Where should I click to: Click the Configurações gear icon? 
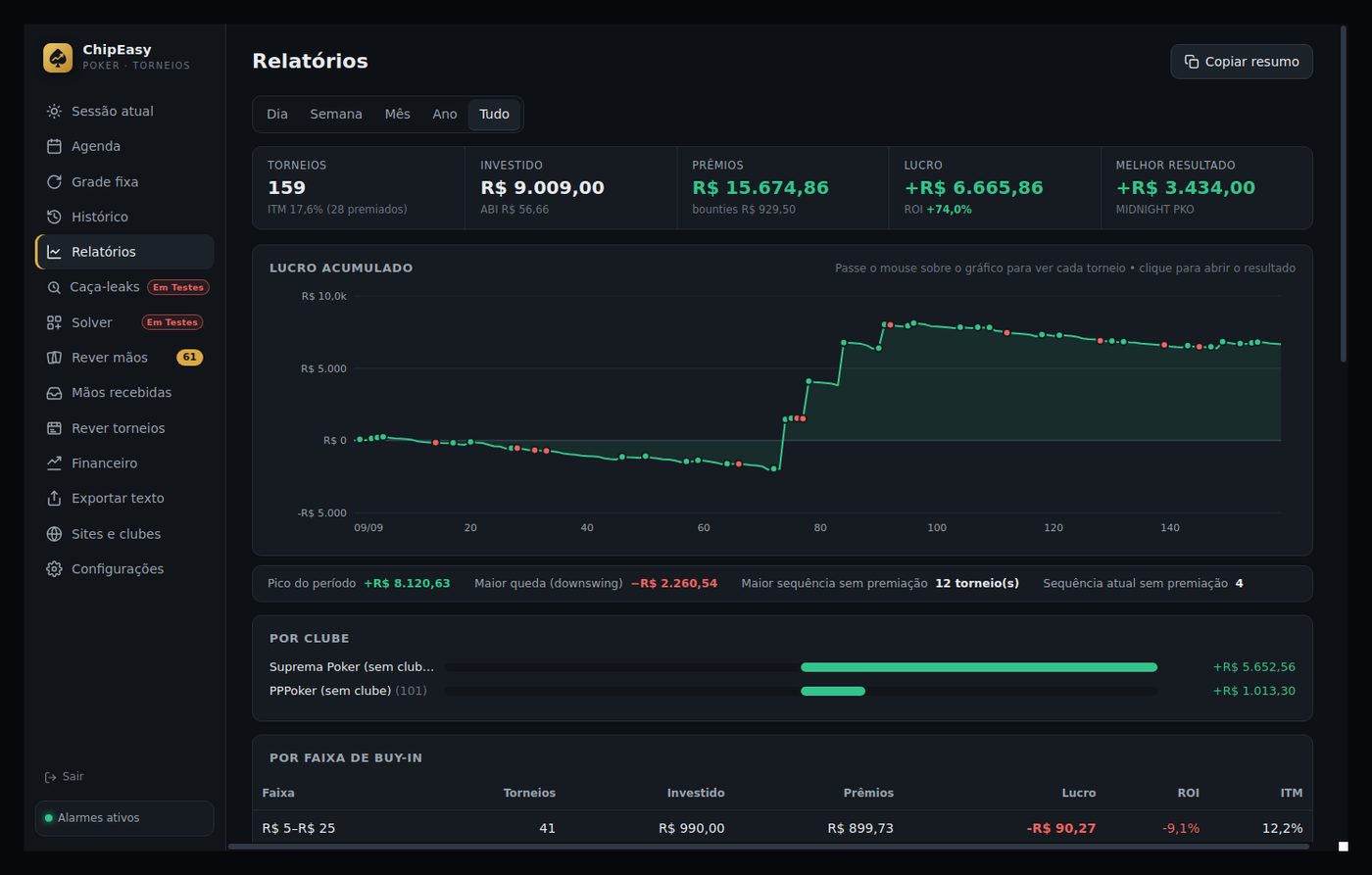click(54, 569)
